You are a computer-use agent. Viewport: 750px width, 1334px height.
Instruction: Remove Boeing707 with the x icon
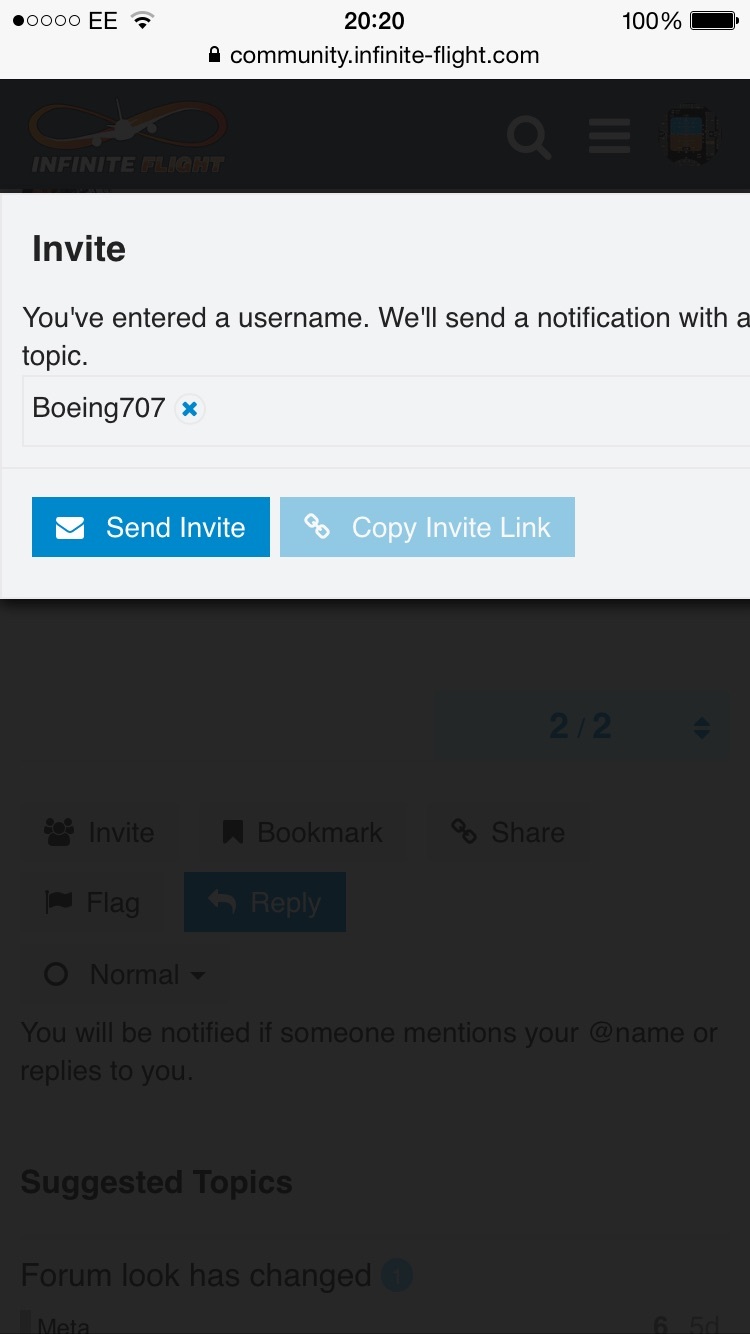(x=189, y=409)
